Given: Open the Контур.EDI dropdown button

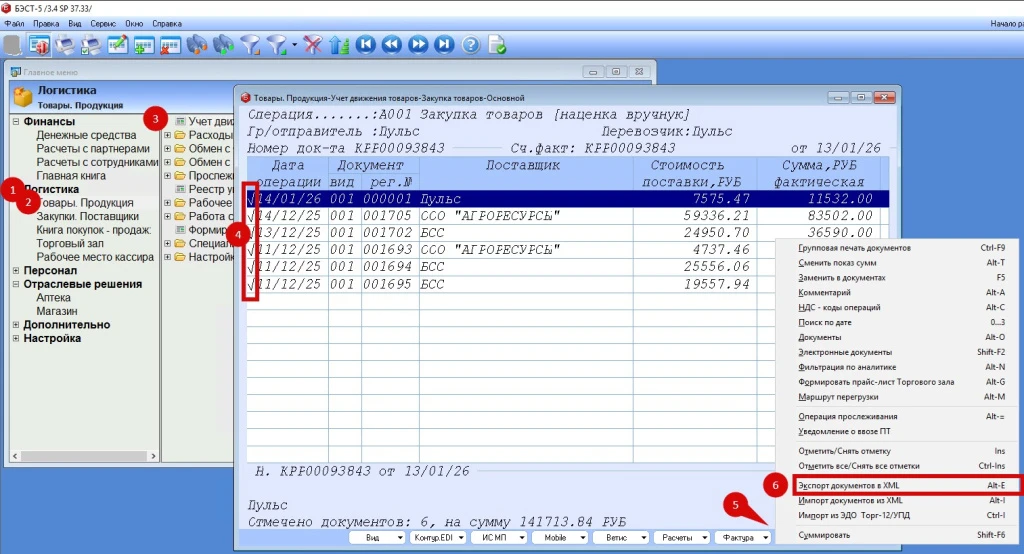Looking at the screenshot, I should [438, 537].
